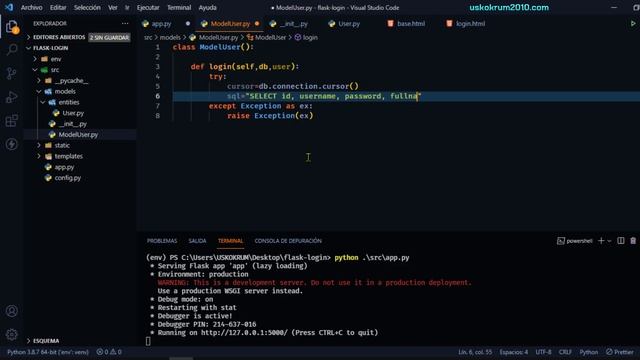Show the Consola de Depuración tab

288,241
